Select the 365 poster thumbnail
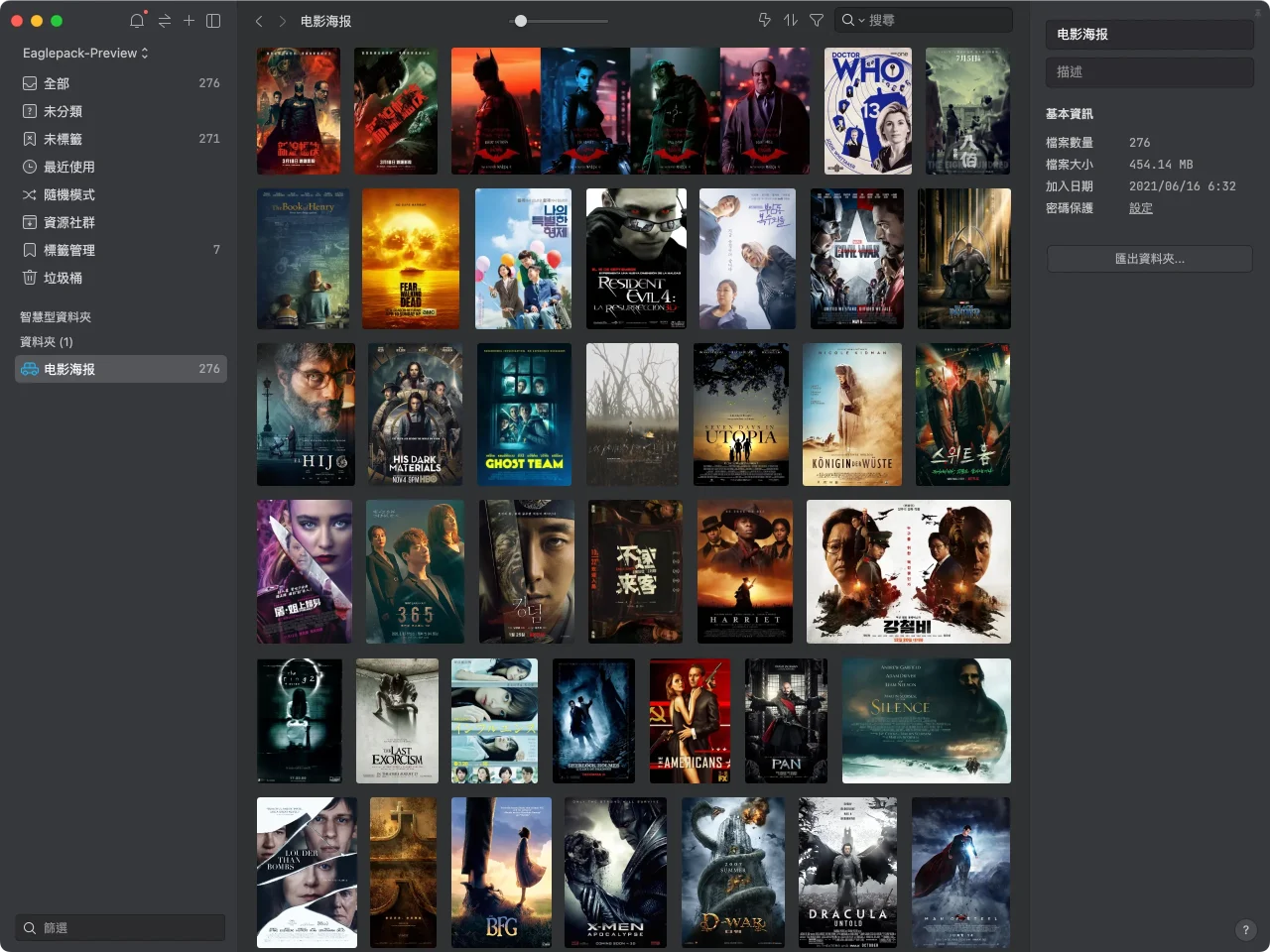Screen dimensions: 1270x952 [x=415, y=572]
